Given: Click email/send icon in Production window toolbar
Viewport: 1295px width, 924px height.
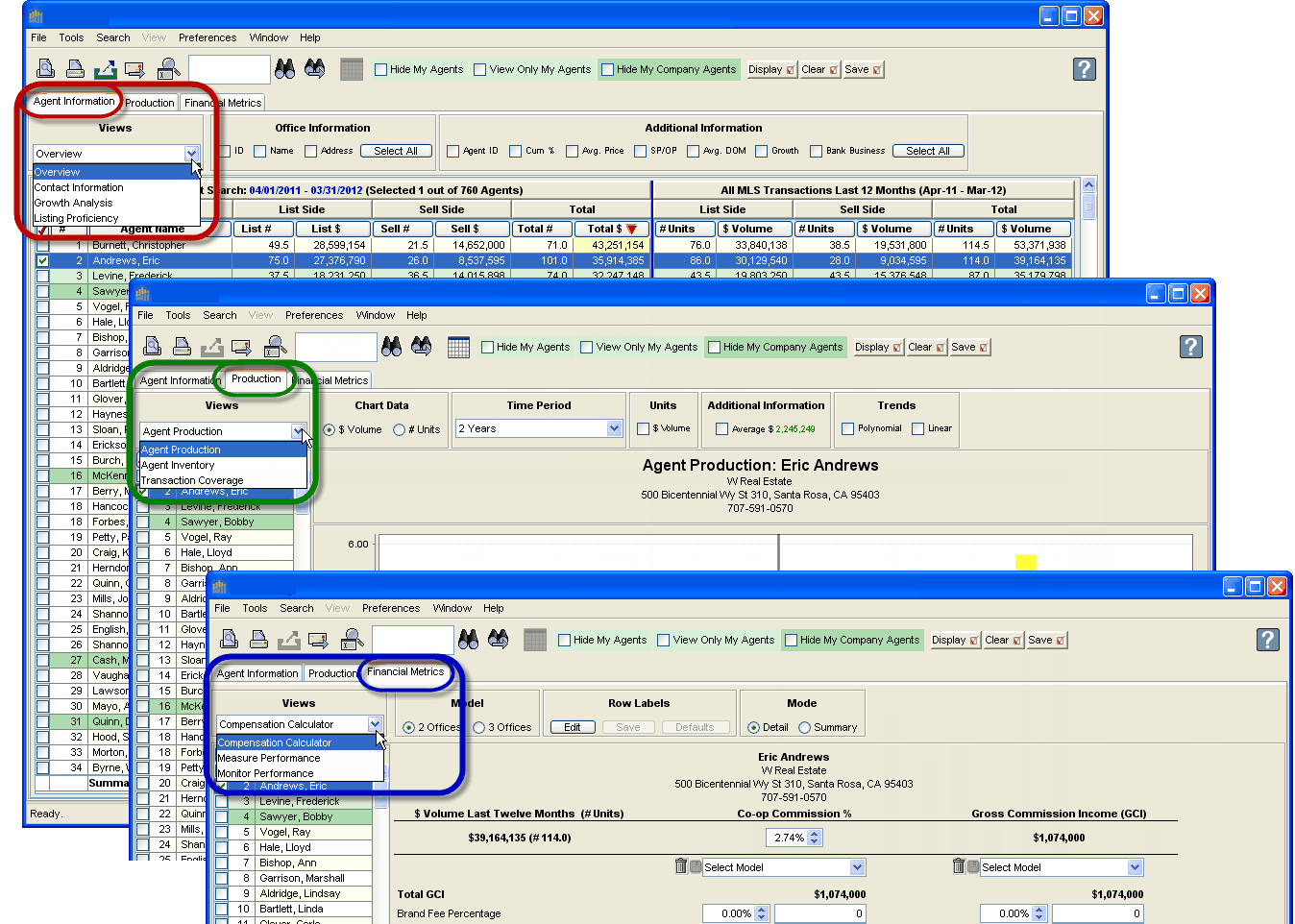Looking at the screenshot, I should (242, 347).
